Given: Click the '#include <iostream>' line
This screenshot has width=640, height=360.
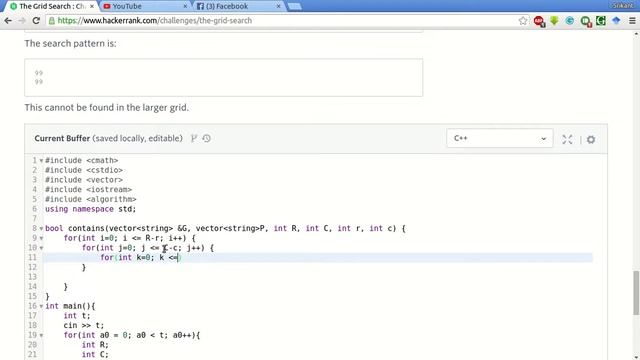Looking at the screenshot, I should (88, 190).
